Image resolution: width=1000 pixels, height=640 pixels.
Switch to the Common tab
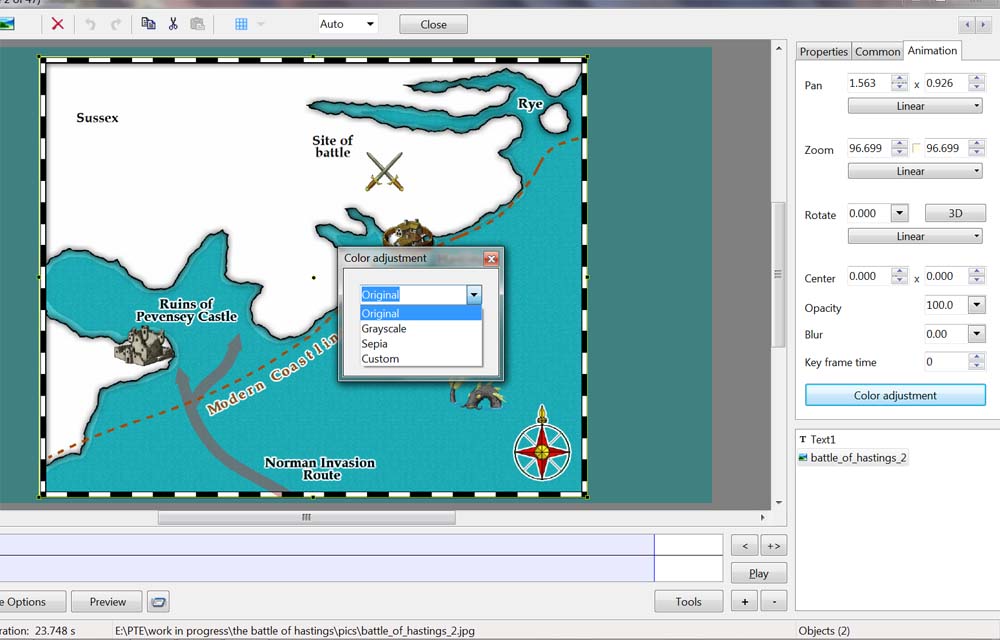pyautogui.click(x=877, y=52)
